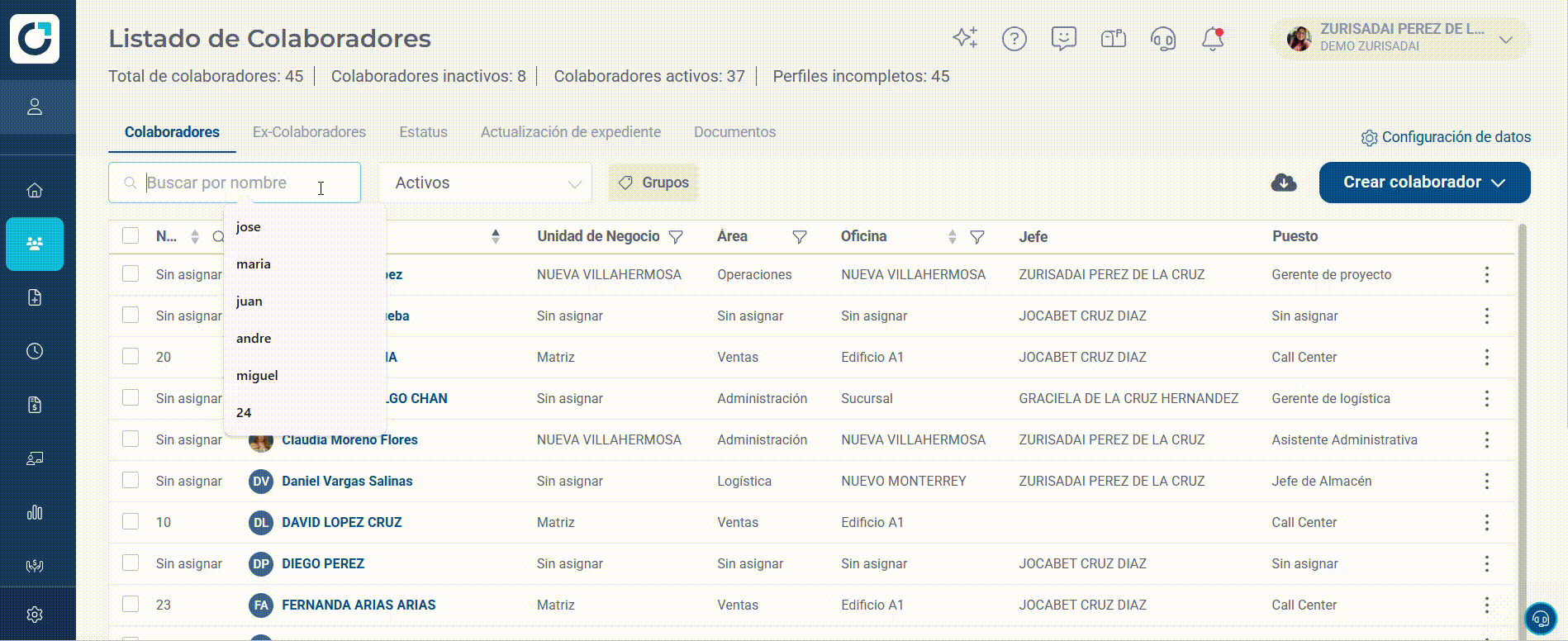Screen dimensions: 1568x641
Task: Switch to the Colaboradores tab
Action: coord(172,132)
